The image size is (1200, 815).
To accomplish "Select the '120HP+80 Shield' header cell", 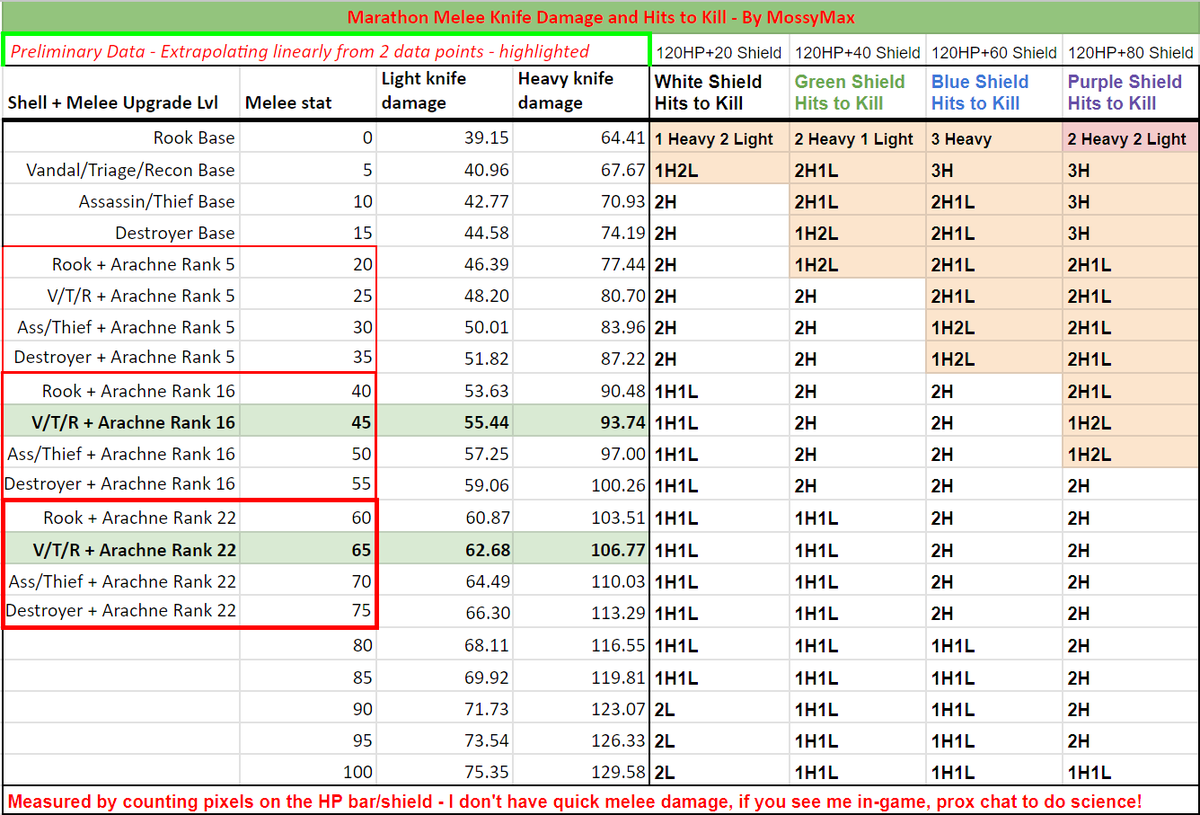I will 1131,52.
